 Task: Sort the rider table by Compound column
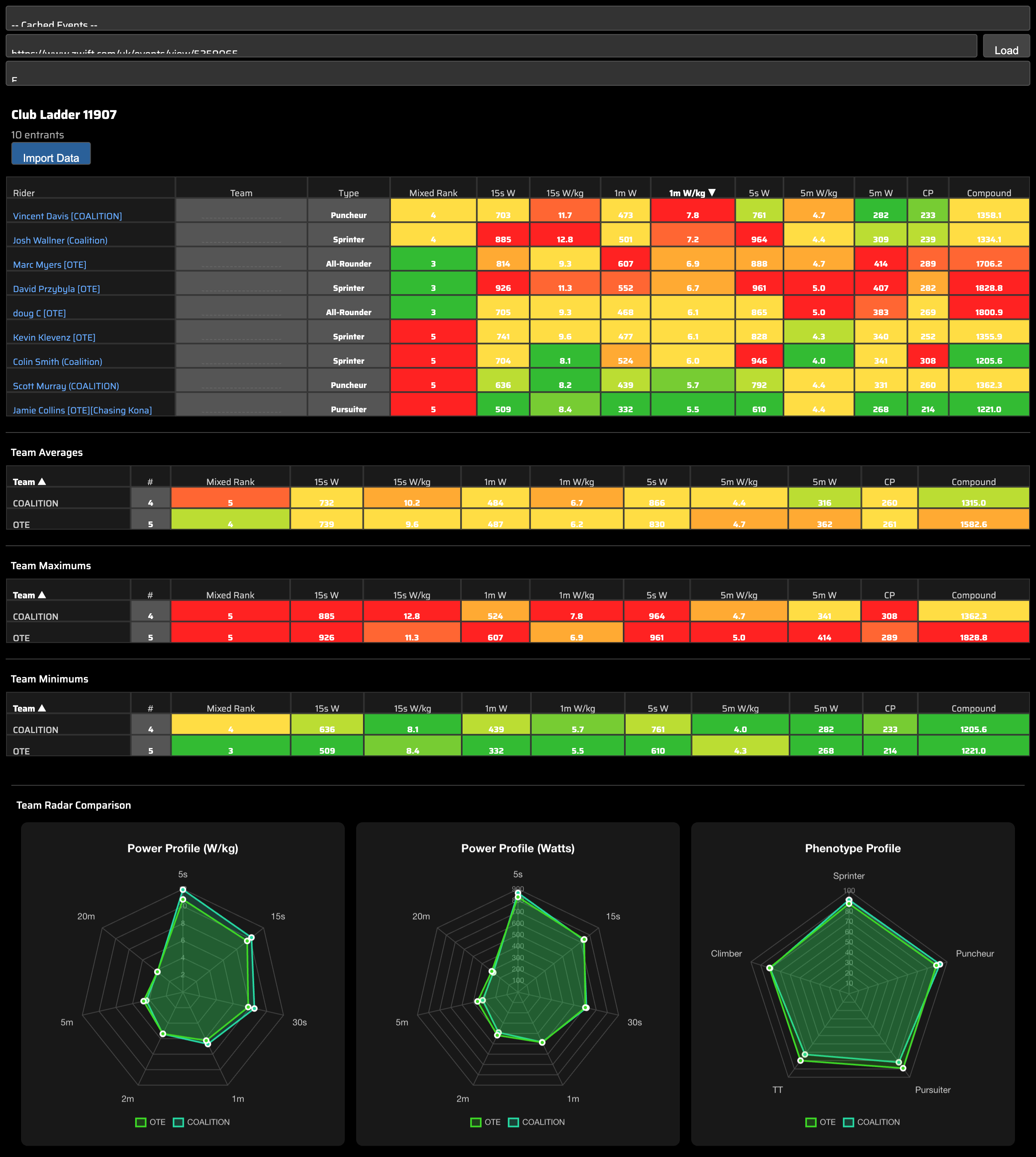(x=989, y=192)
